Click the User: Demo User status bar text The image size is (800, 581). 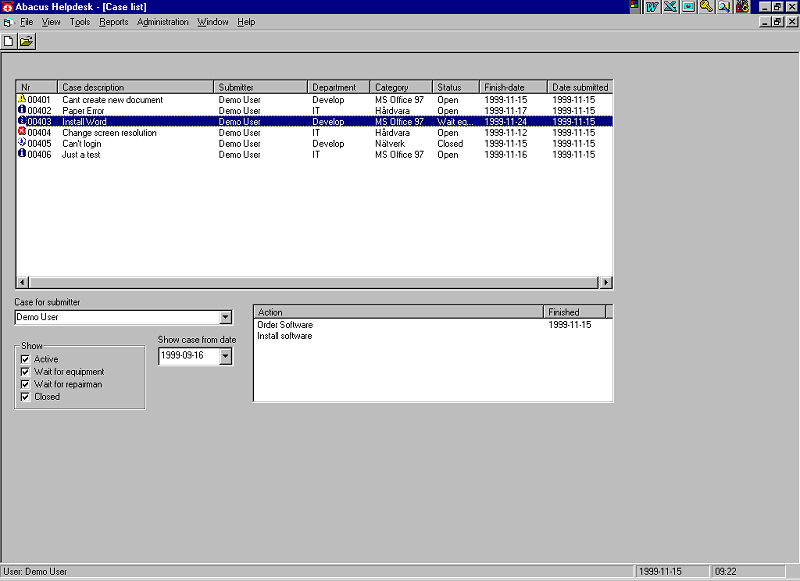(35, 572)
